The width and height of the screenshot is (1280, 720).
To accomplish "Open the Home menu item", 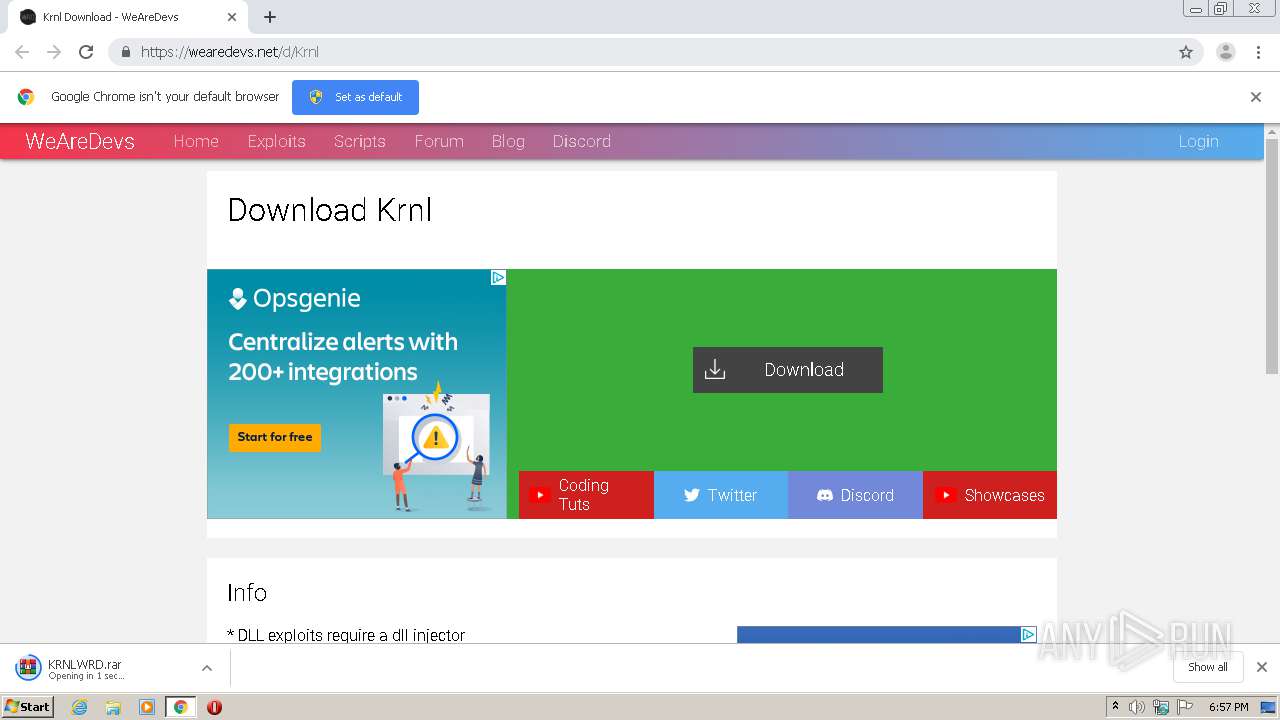I will tap(196, 141).
